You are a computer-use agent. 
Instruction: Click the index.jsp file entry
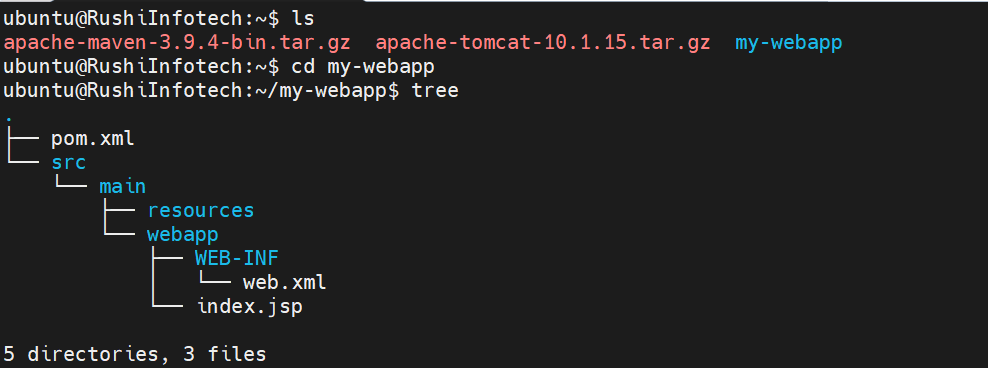pos(250,307)
